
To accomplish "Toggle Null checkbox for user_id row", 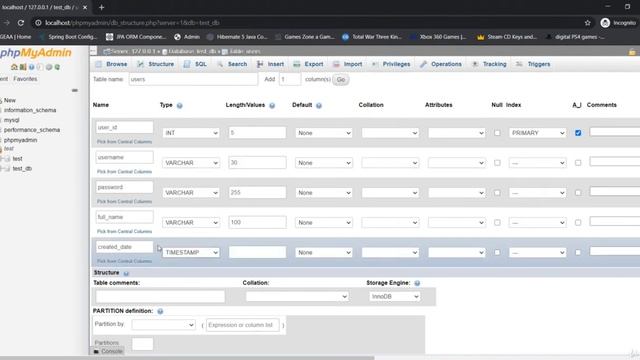I will click(497, 133).
